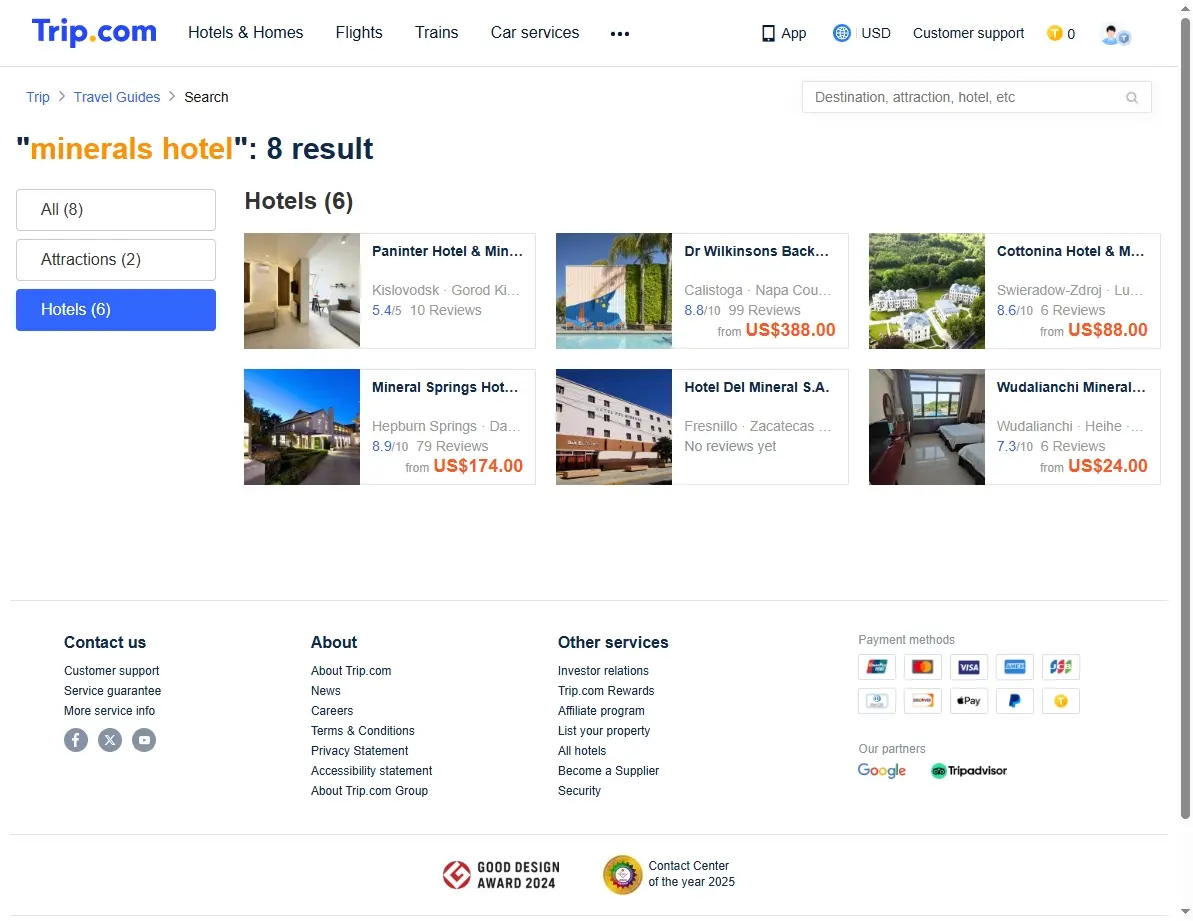Open the Trains menu
This screenshot has height=921, width=1193.
(x=437, y=33)
